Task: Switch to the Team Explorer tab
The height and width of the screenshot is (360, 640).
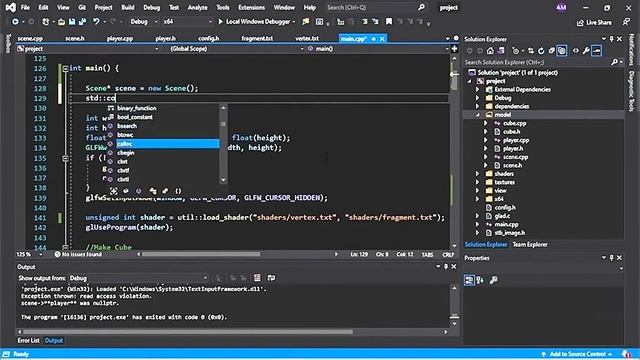Action: tap(530, 244)
